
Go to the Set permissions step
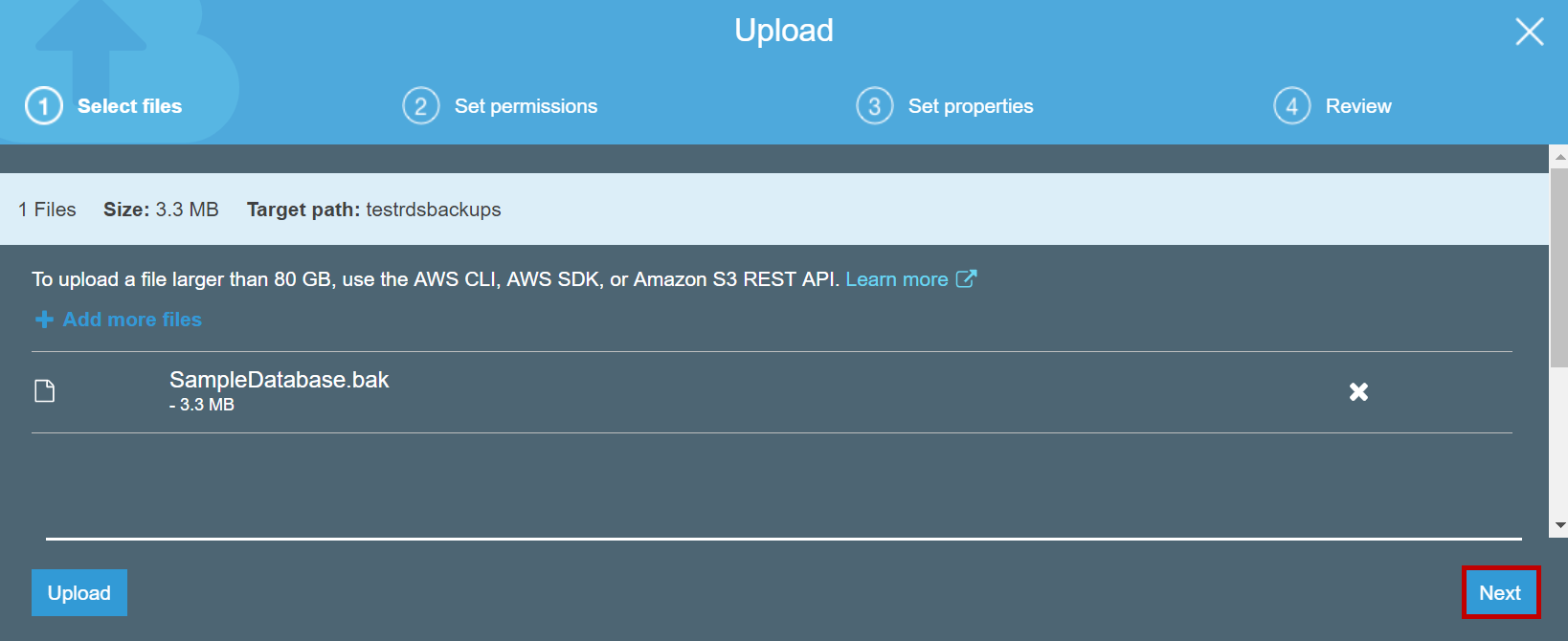526,106
